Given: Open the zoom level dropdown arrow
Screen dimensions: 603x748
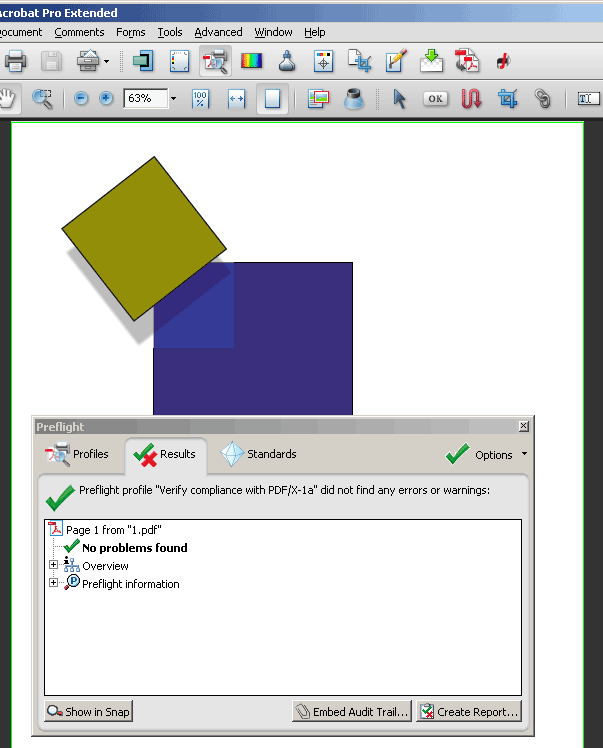Looking at the screenshot, I should pyautogui.click(x=174, y=99).
